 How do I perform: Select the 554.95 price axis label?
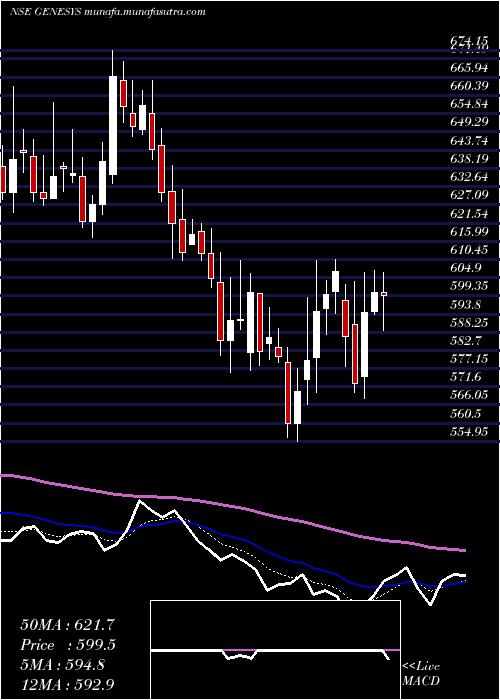469,432
